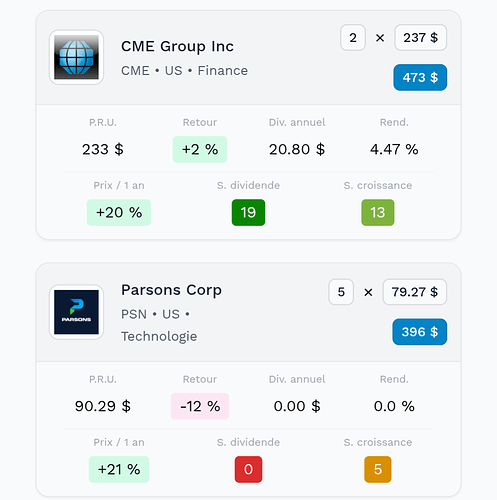Click Parsons P.R.U. value 90.29 $
497x500 pixels.
tap(103, 406)
